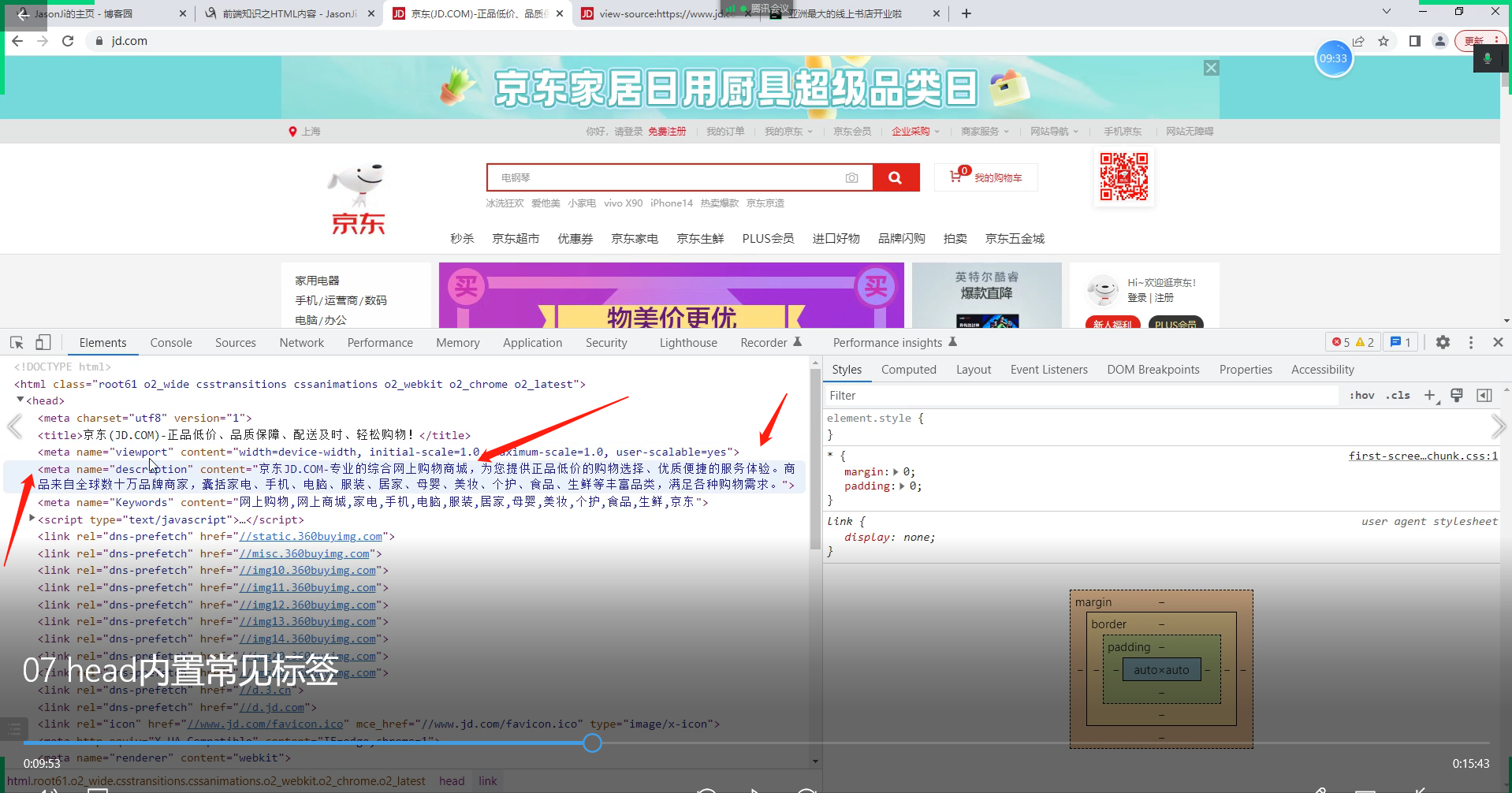Open the 我的京东 dropdown menu
Image resolution: width=1512 pixels, height=793 pixels.
tap(788, 132)
